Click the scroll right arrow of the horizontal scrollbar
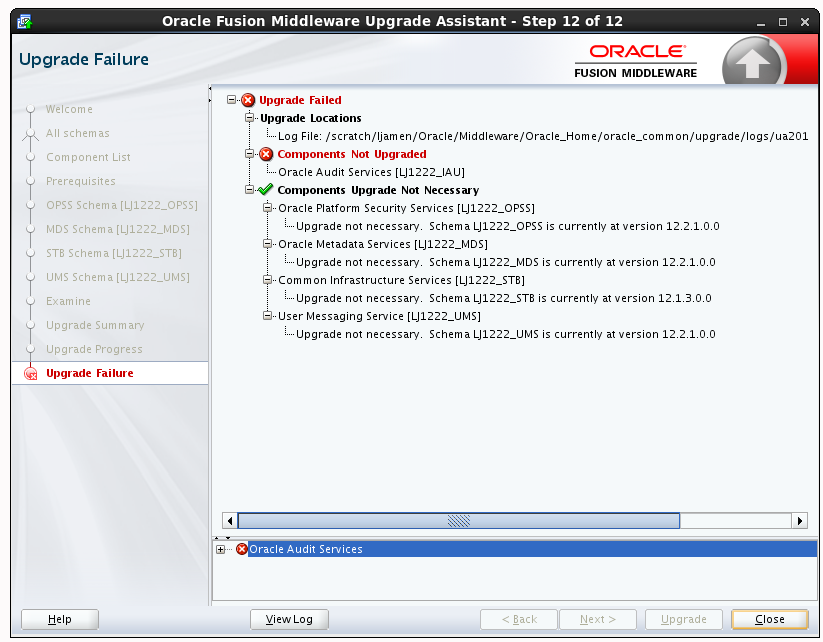823x642 pixels. (x=799, y=521)
